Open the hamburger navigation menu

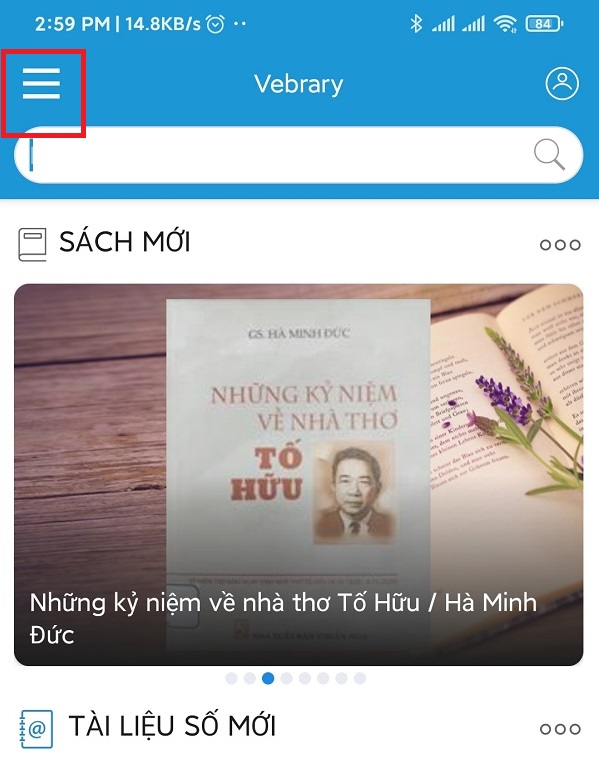(x=41, y=84)
